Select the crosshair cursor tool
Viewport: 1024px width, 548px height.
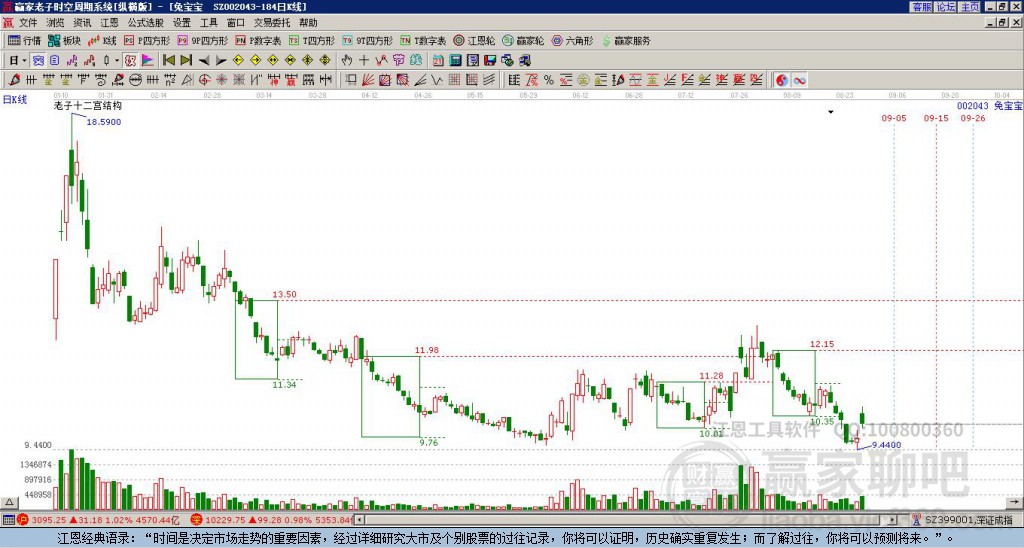point(364,60)
